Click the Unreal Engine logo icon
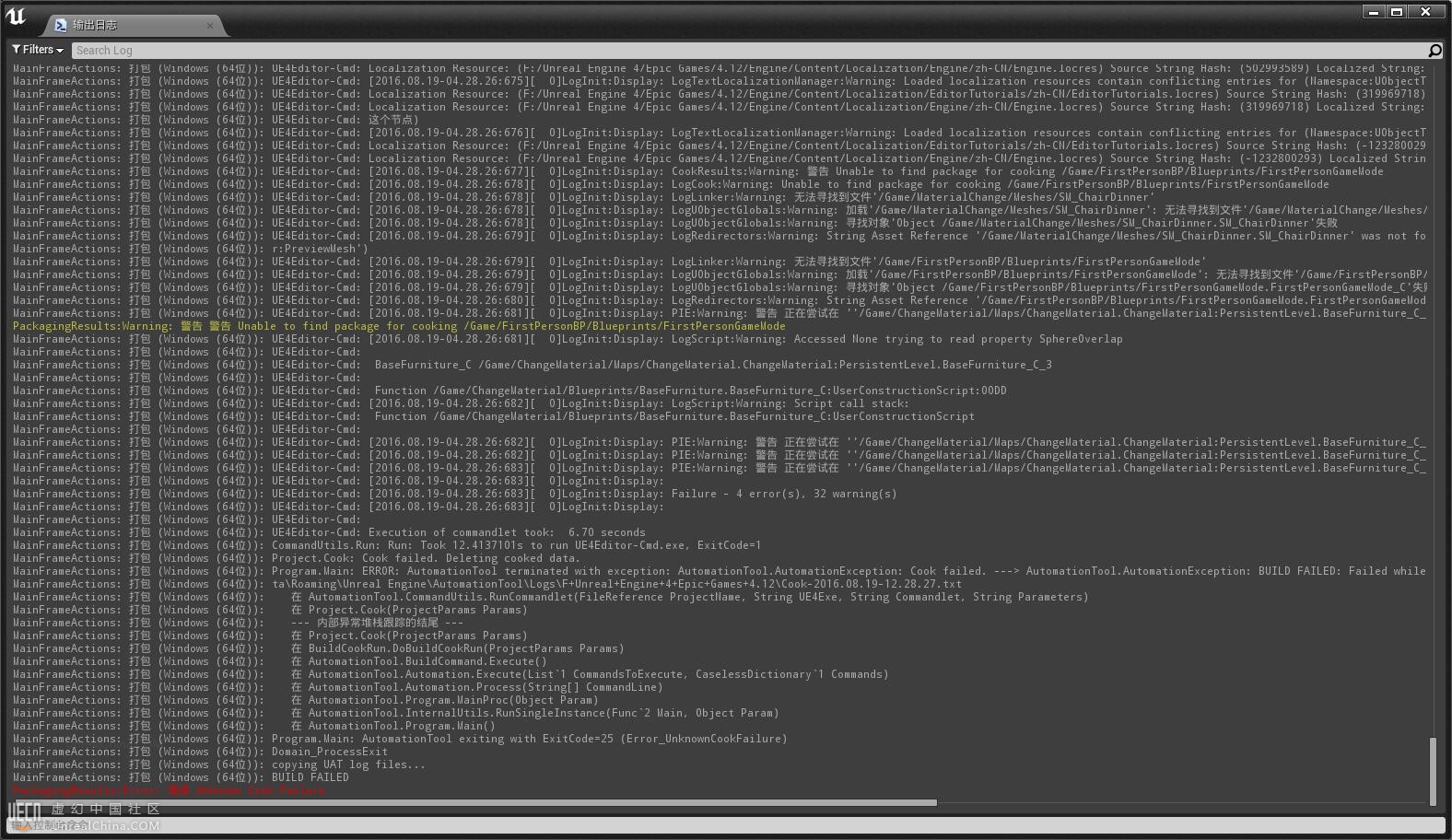The width and height of the screenshot is (1452, 840). click(17, 17)
